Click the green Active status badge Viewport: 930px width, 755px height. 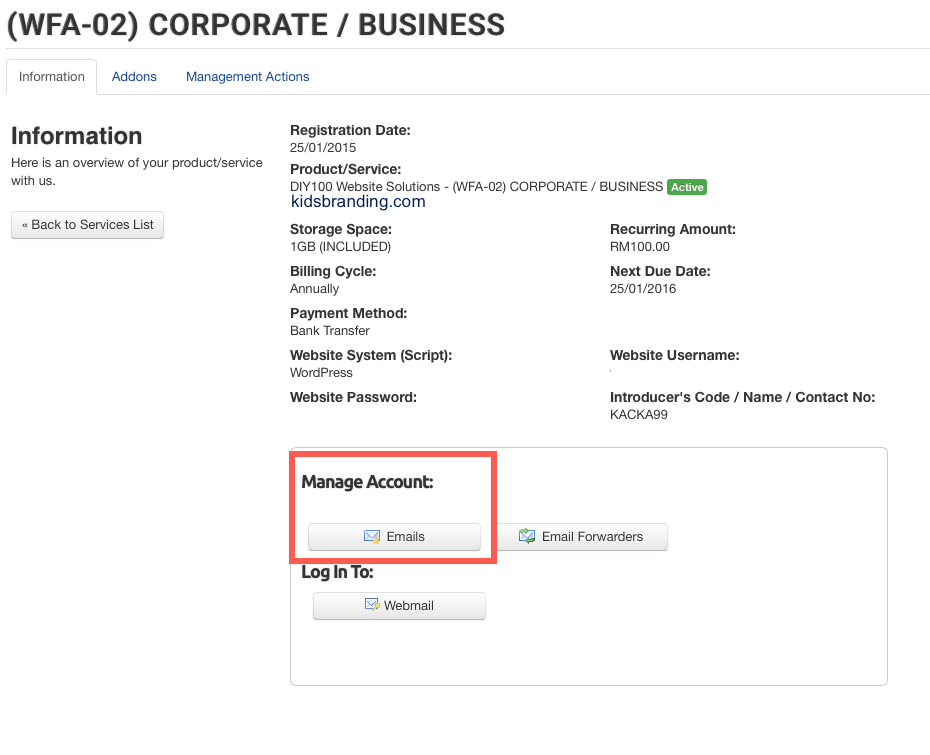[687, 187]
